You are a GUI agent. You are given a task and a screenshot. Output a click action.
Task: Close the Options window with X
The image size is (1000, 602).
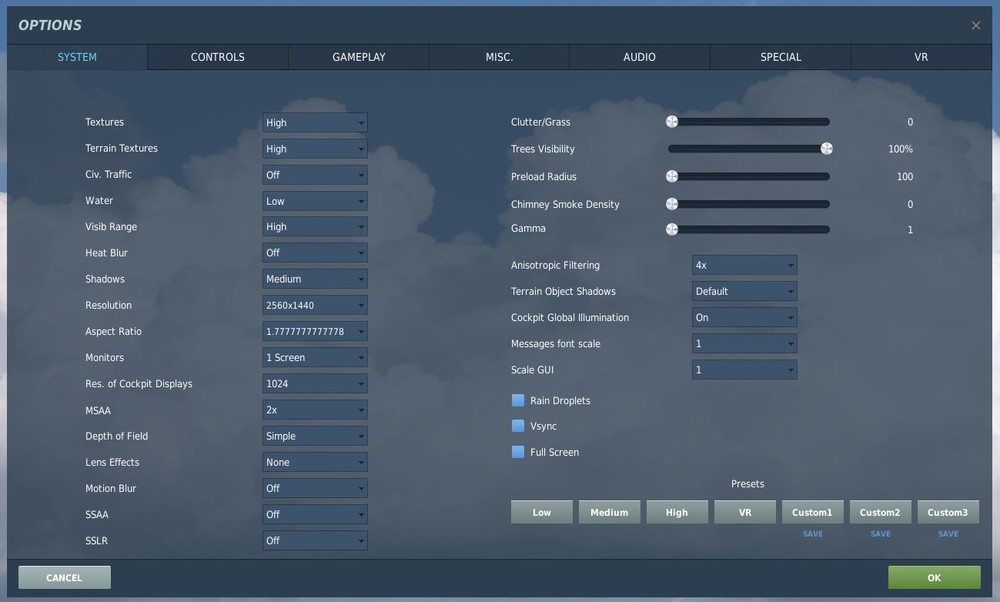[x=976, y=26]
